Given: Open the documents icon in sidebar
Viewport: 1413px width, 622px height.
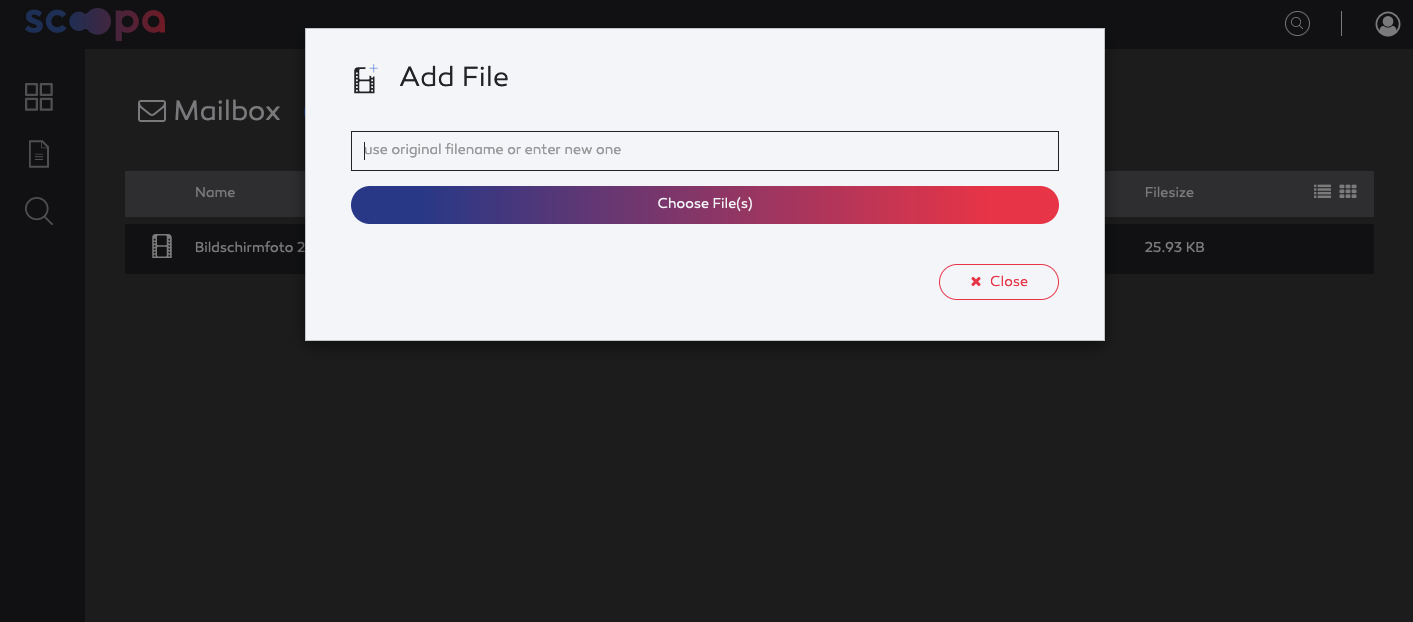Looking at the screenshot, I should 39,154.
